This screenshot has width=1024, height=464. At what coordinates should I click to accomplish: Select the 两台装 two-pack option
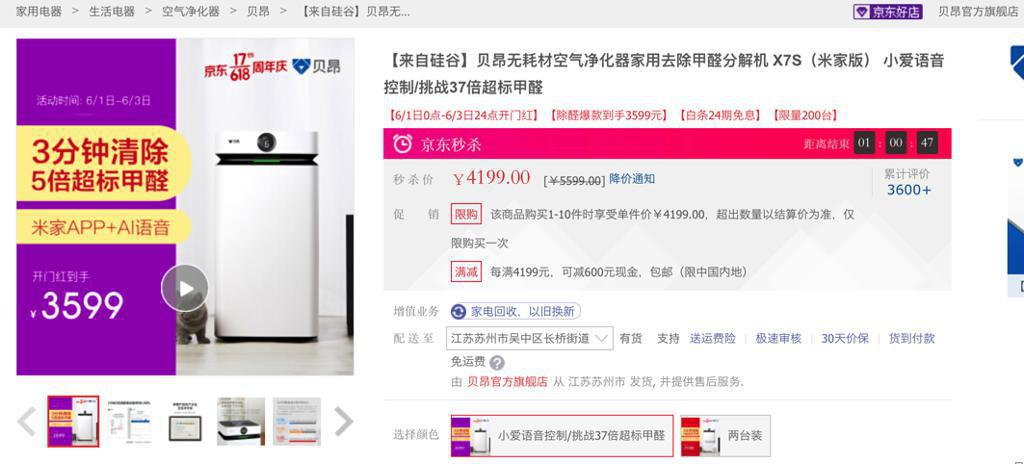[726, 435]
